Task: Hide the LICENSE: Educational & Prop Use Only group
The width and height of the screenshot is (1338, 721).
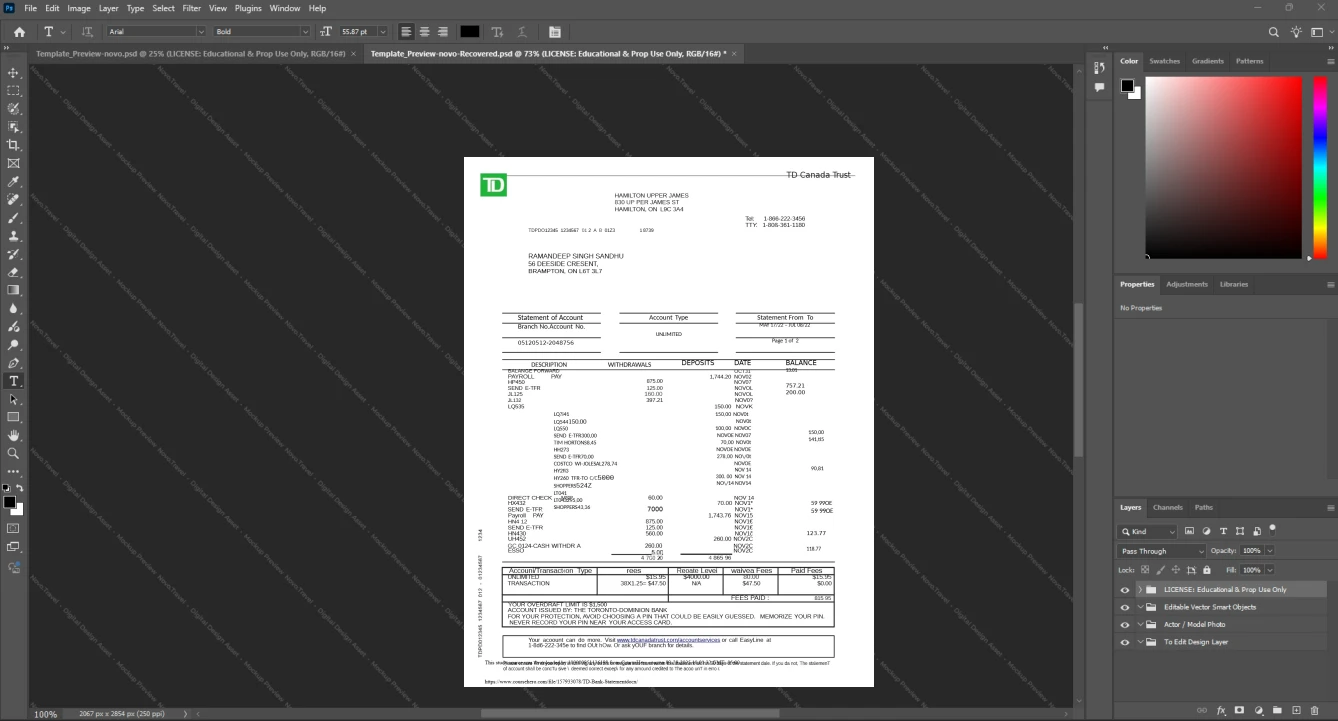Action: tap(1125, 590)
